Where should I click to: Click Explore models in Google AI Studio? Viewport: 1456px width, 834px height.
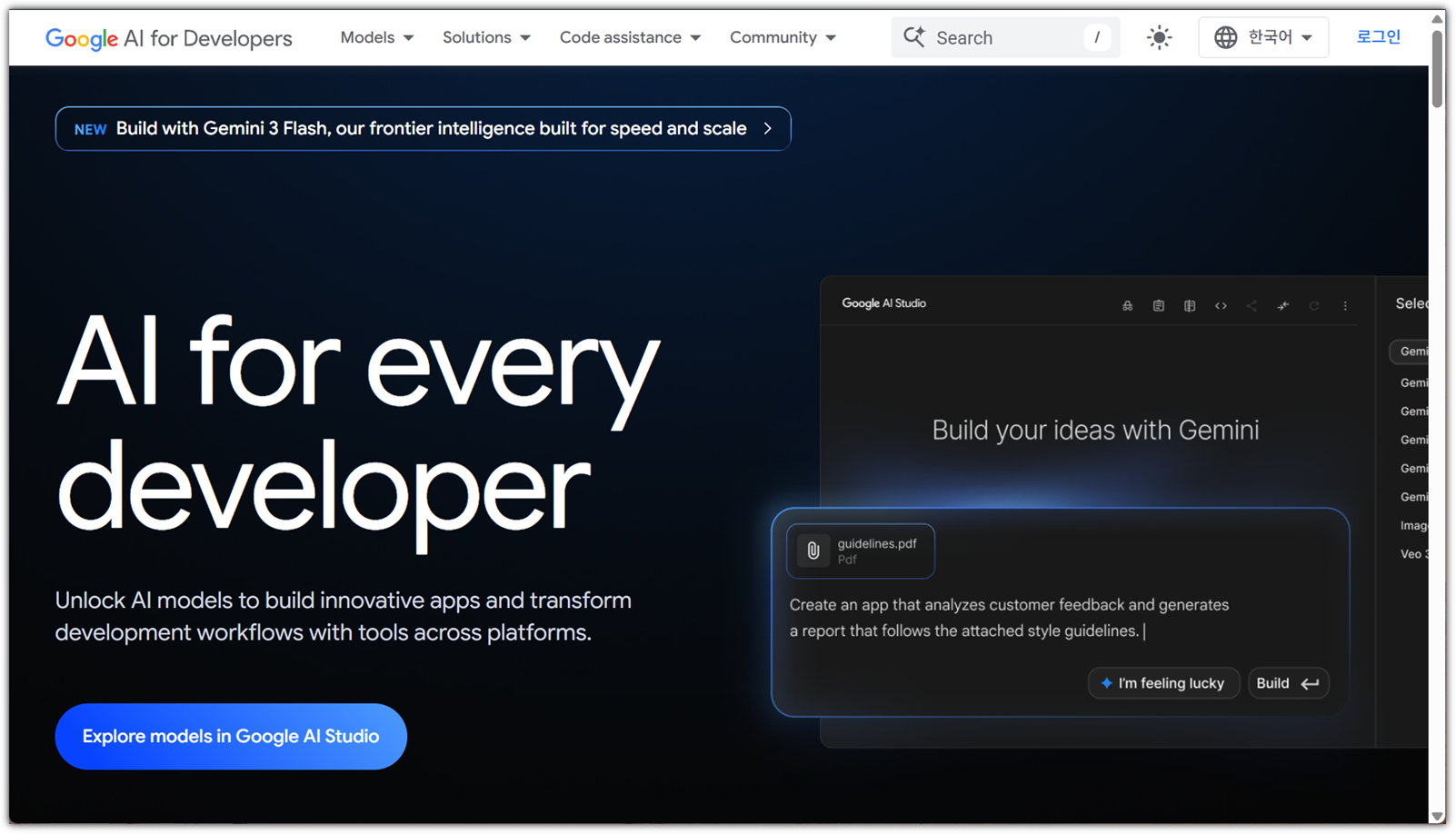coord(231,737)
